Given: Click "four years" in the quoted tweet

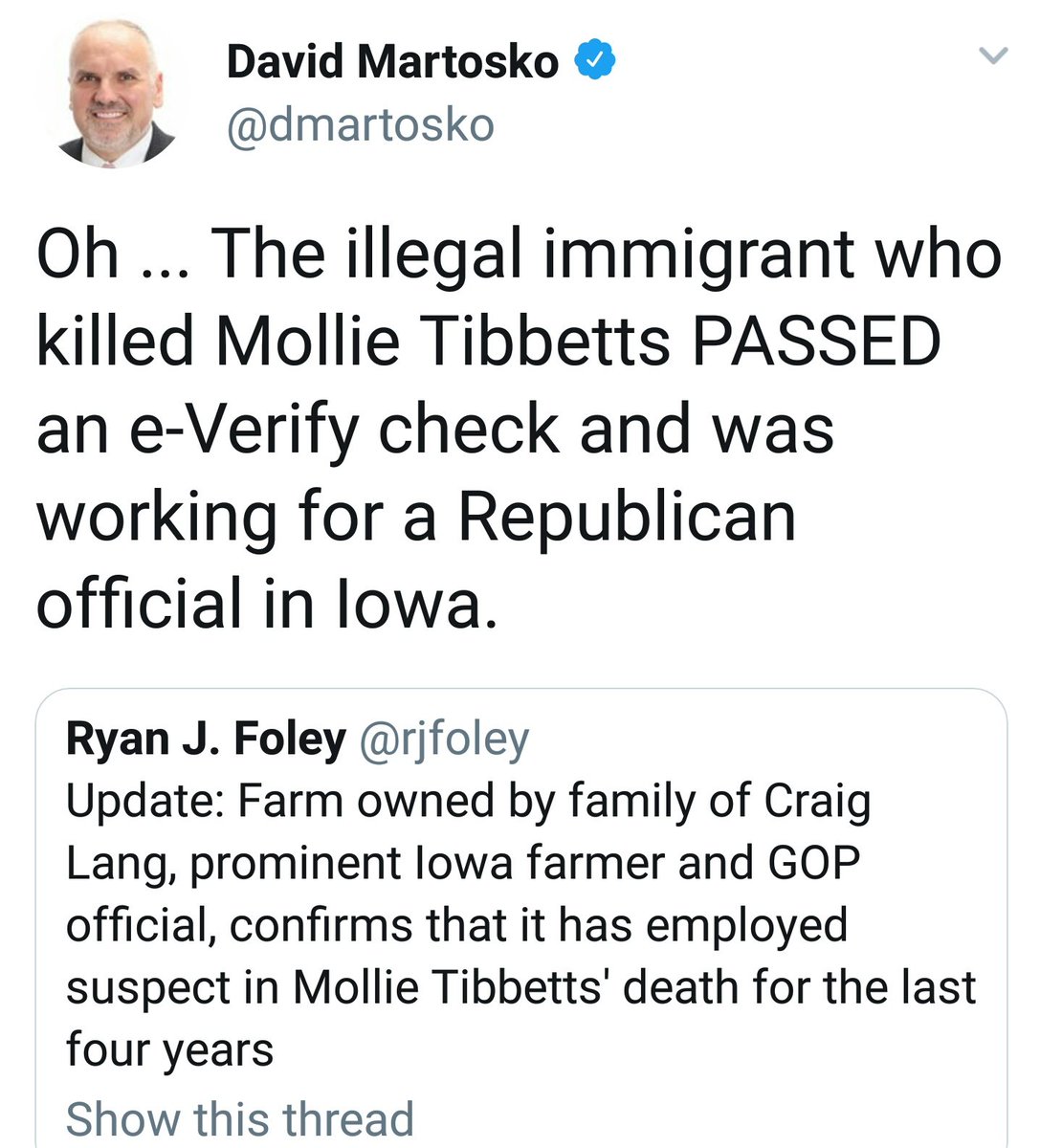Looking at the screenshot, I should [169, 1049].
